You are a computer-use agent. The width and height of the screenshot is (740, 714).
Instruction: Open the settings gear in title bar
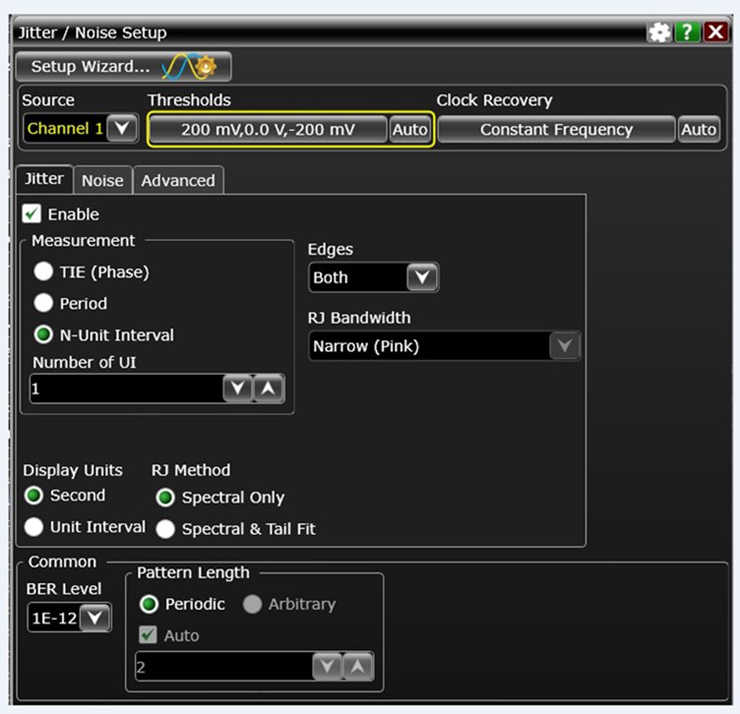tap(659, 33)
